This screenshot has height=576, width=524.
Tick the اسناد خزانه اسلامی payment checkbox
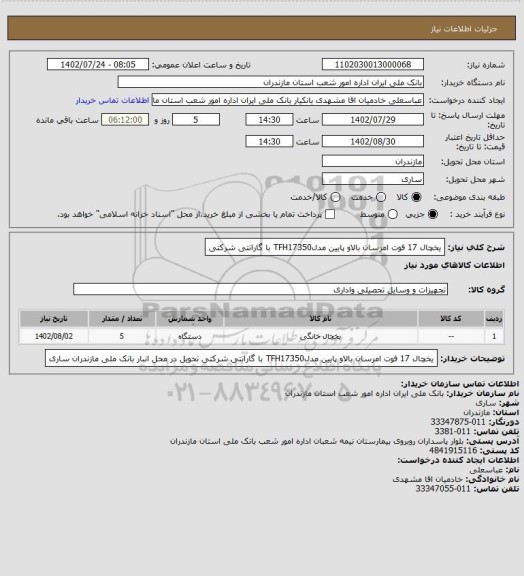pos(330,214)
